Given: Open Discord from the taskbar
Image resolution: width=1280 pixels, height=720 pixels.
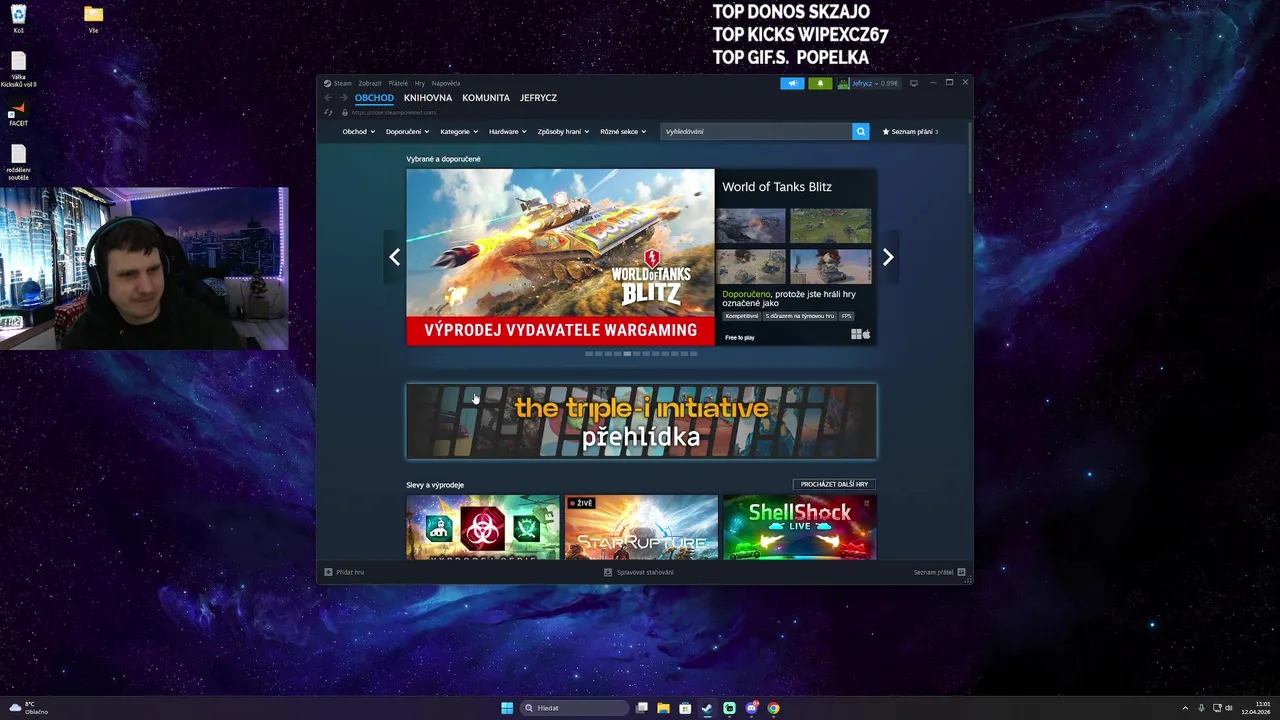Looking at the screenshot, I should [751, 708].
